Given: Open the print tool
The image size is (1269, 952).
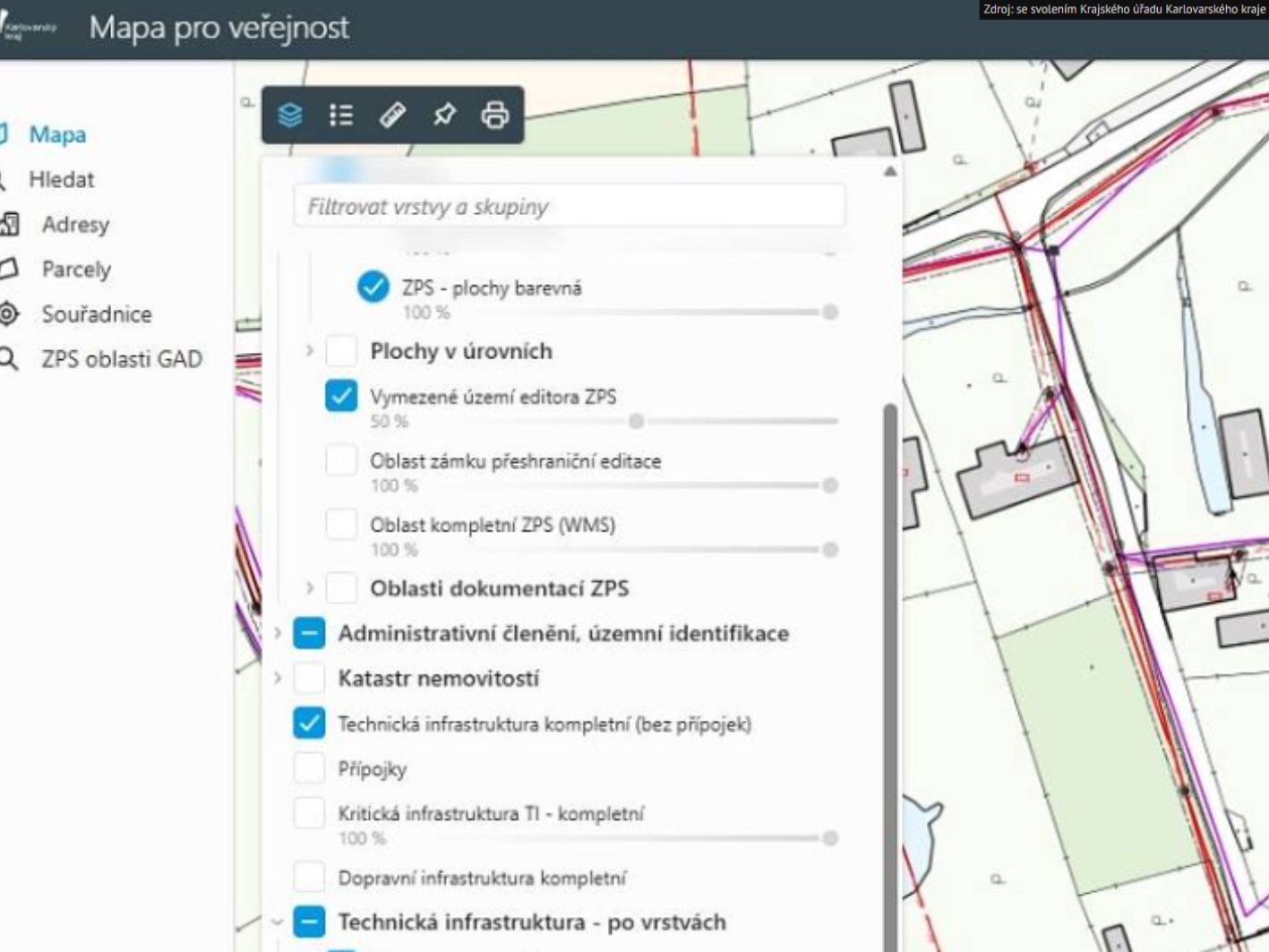Looking at the screenshot, I should pyautogui.click(x=495, y=116).
